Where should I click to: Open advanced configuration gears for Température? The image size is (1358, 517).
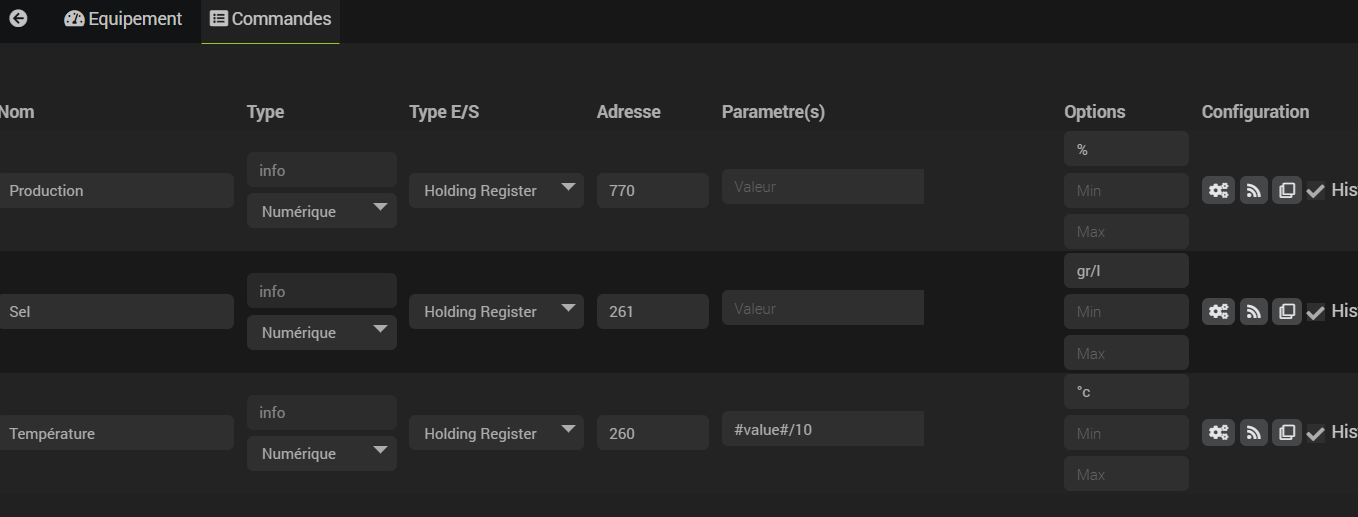pyautogui.click(x=1218, y=433)
